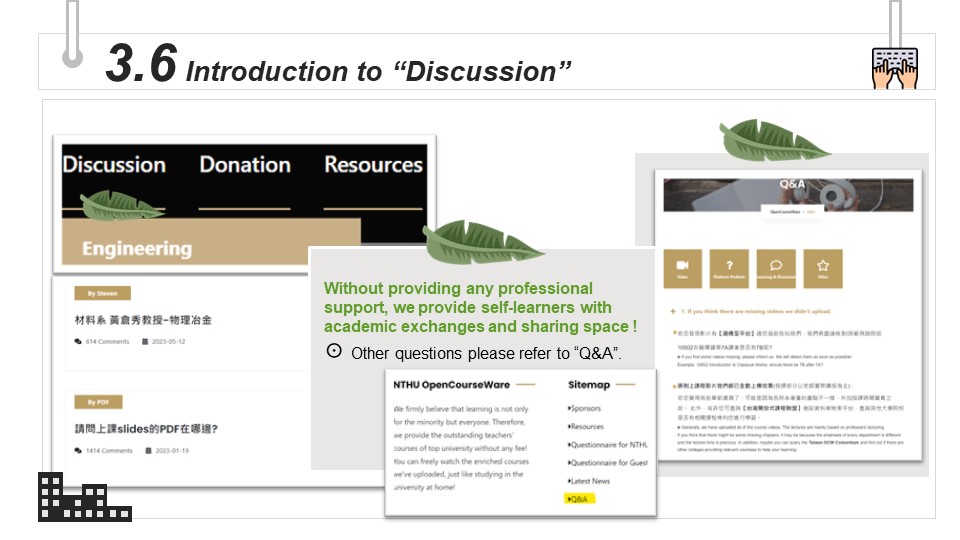
Task: Open the slides PDF question post title
Action: 147,429
